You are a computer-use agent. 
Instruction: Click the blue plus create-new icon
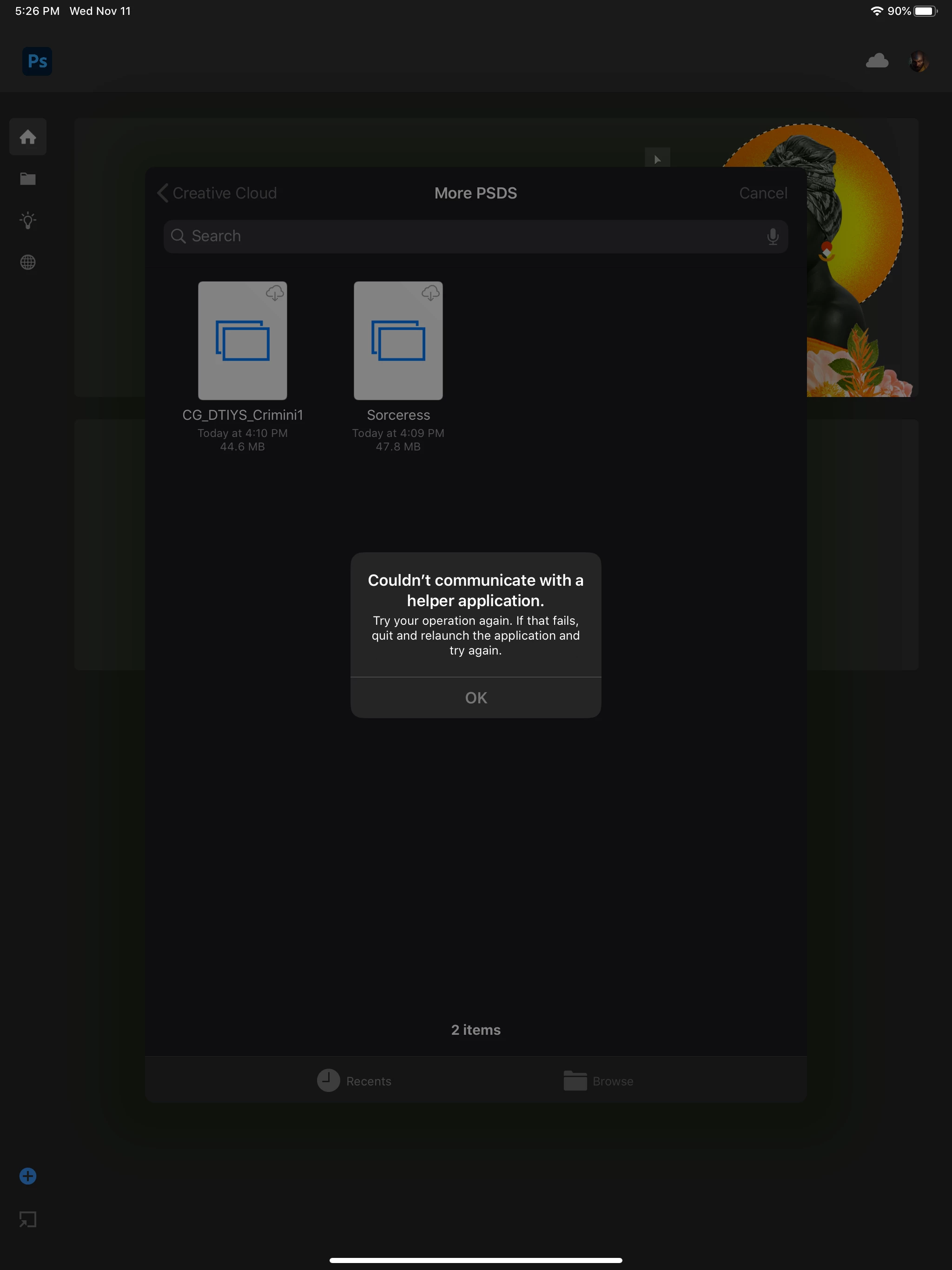tap(27, 1177)
